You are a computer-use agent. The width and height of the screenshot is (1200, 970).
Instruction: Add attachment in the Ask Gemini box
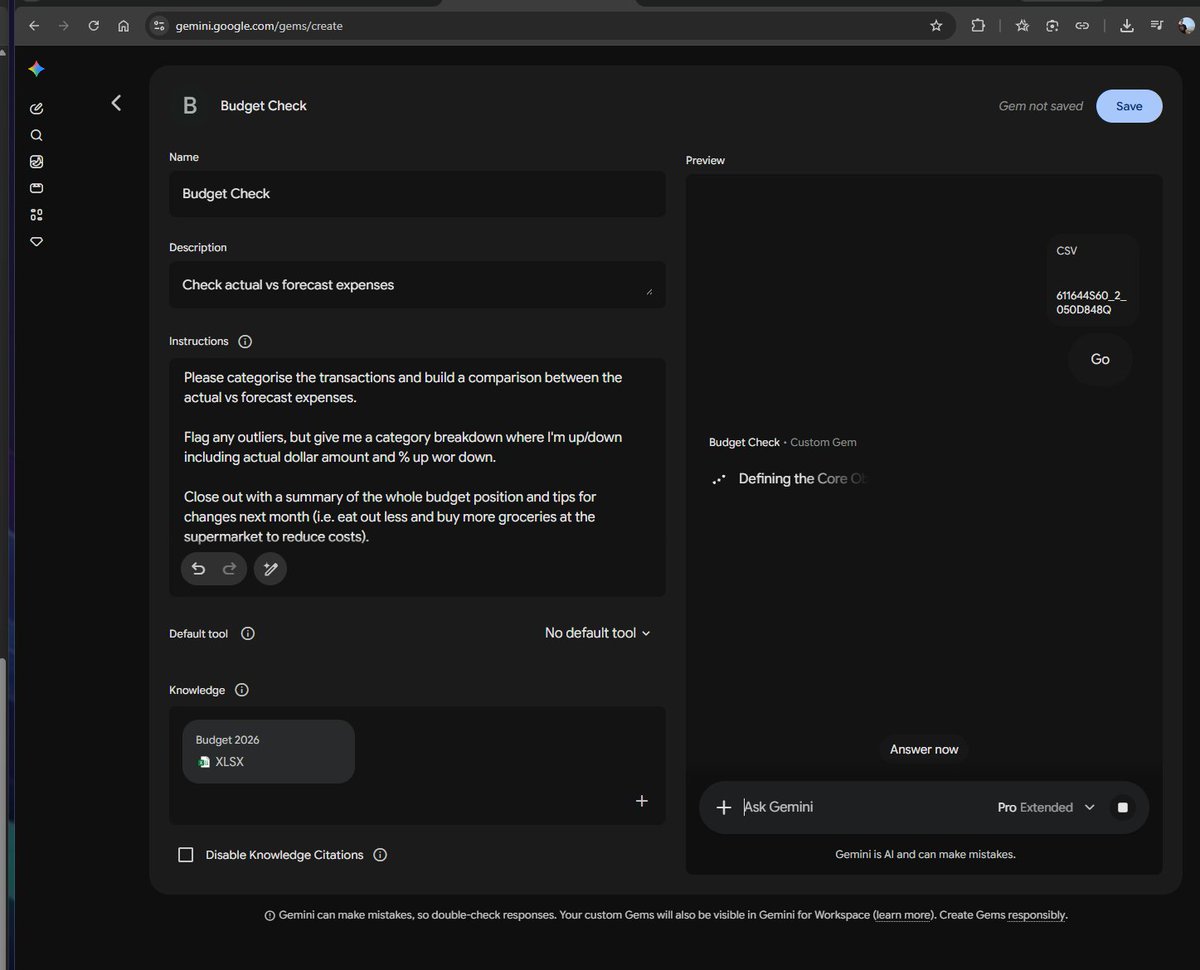[x=724, y=807]
